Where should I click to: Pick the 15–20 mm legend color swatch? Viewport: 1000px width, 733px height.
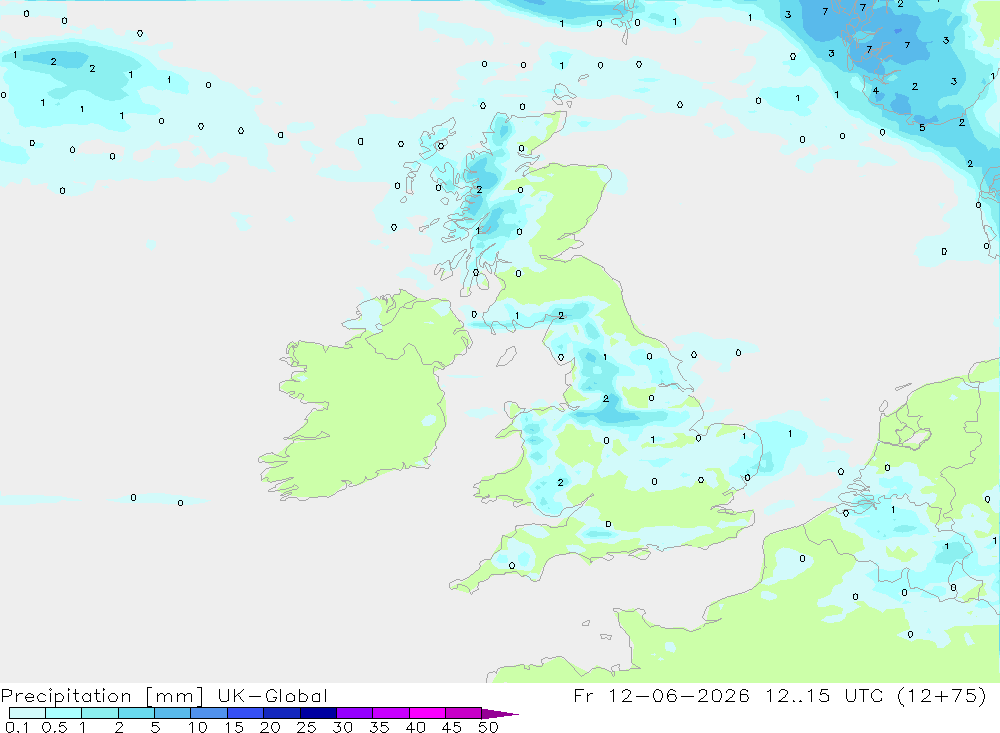245,713
